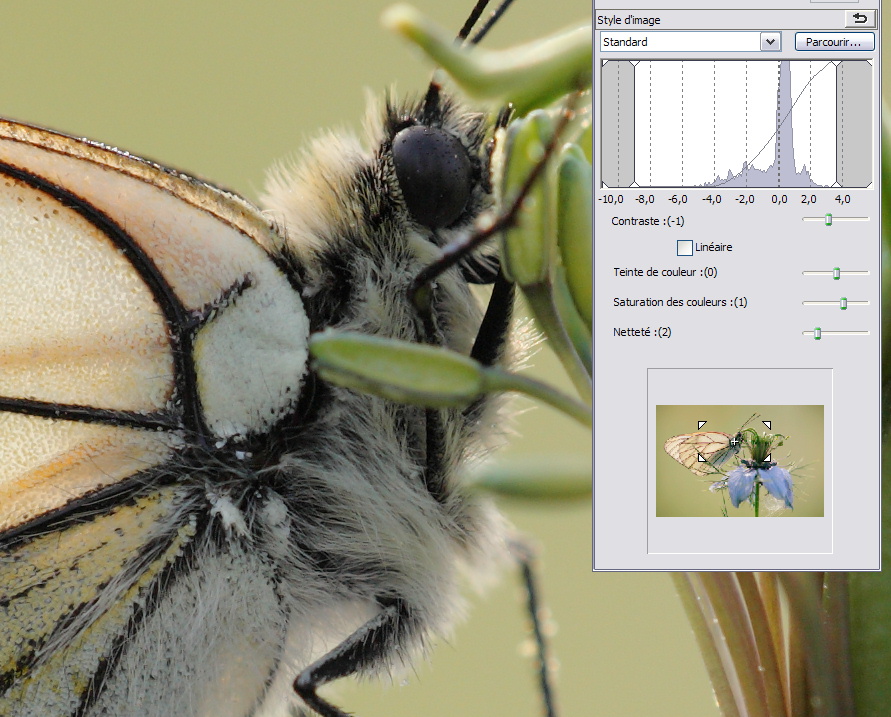Click the histogram left shadow boundary marker
Viewport: 891px width, 717px height.
click(x=635, y=124)
